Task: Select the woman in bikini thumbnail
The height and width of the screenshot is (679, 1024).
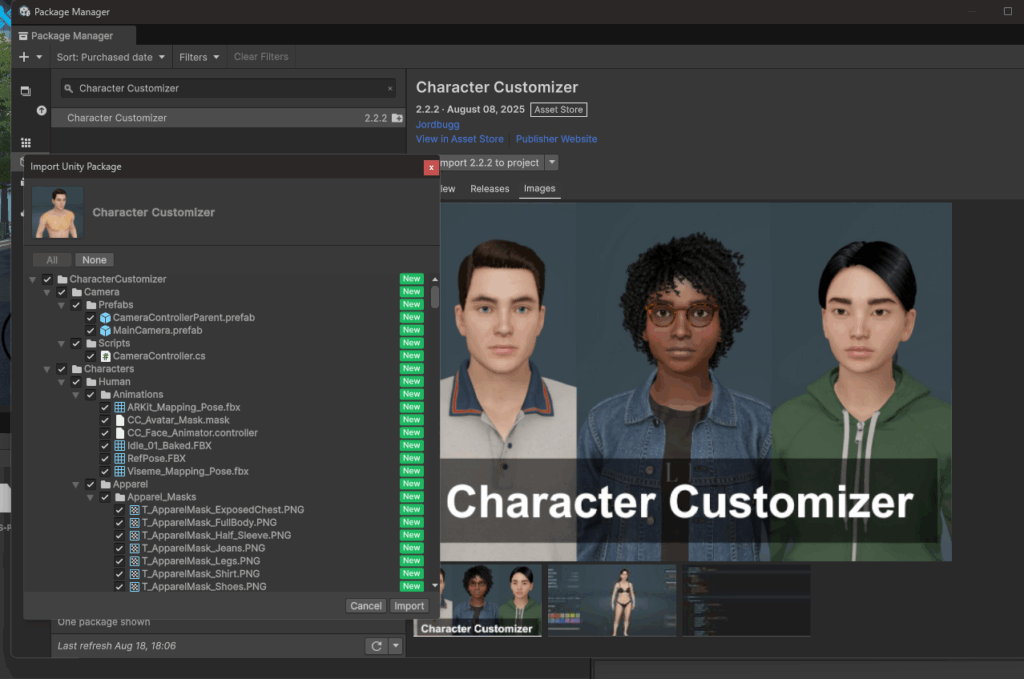Action: tap(612, 601)
